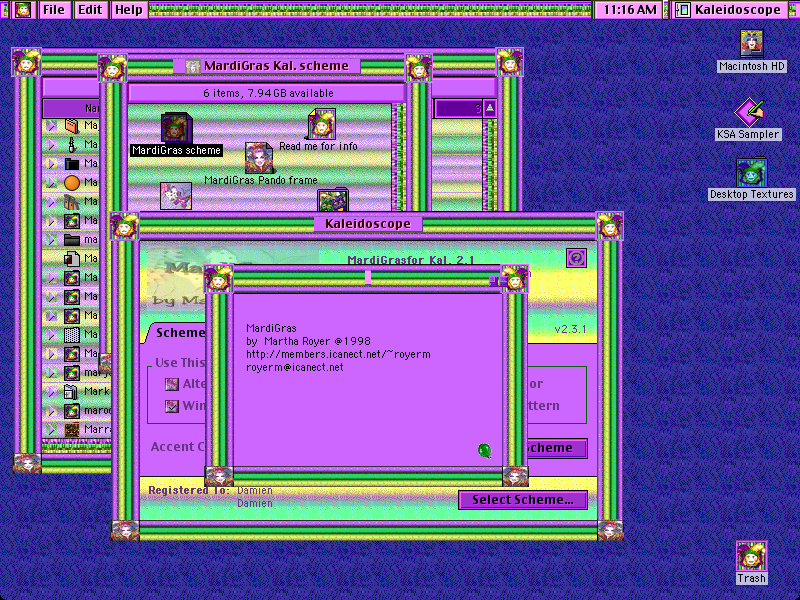Click the vertical scrollbar of MardiGras Kal. scheme

(399, 157)
